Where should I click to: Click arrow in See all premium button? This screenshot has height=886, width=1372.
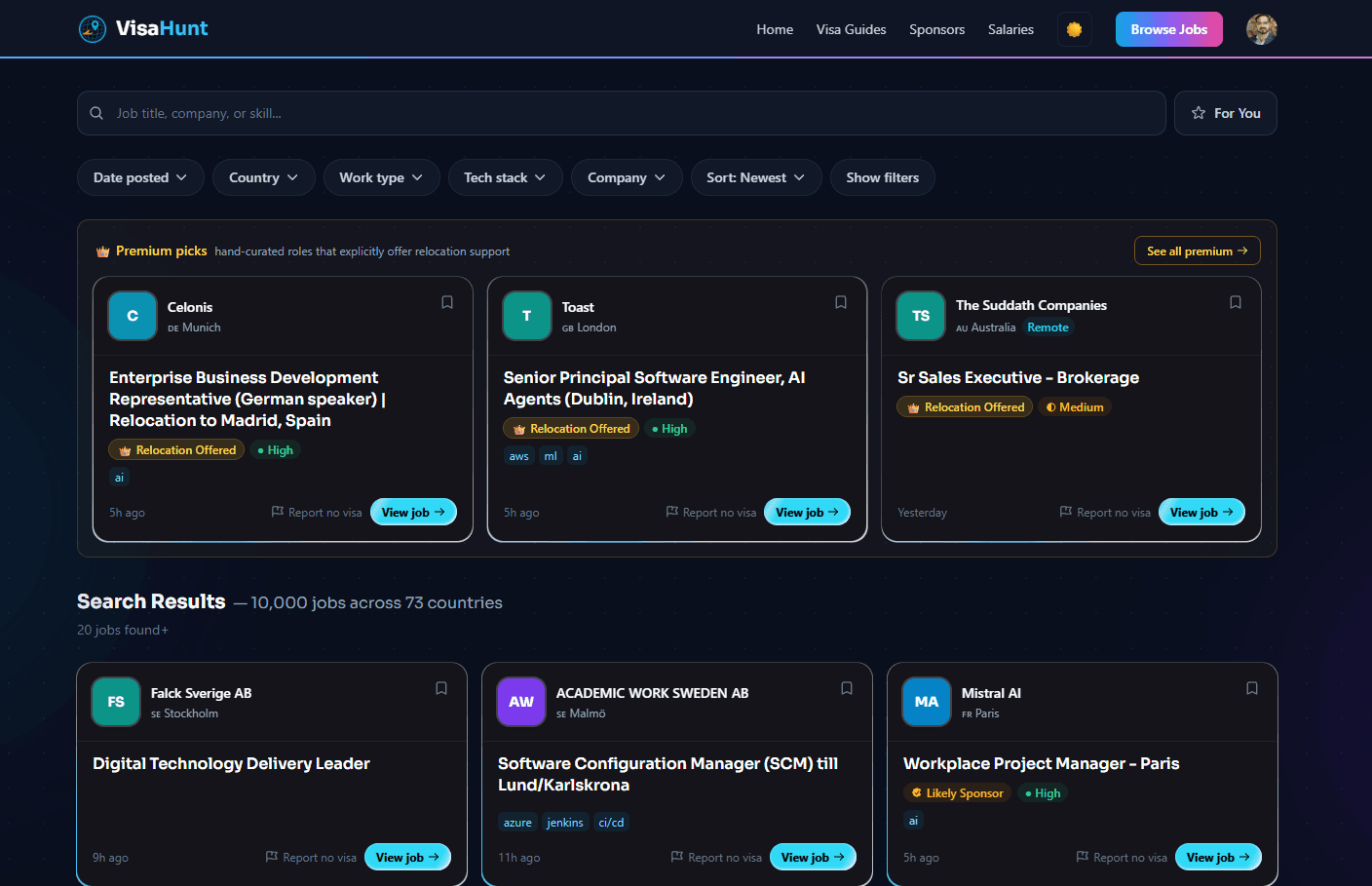click(1242, 250)
